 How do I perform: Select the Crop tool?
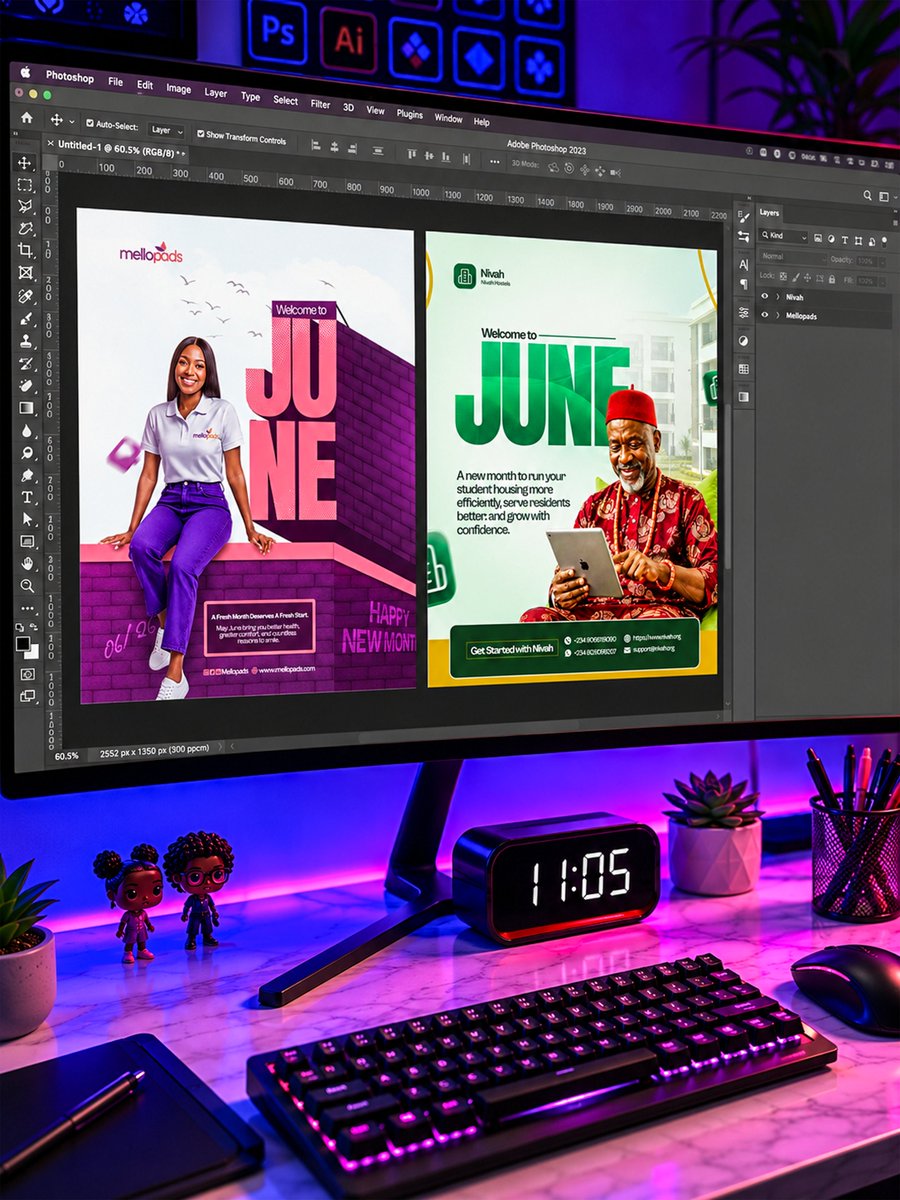click(24, 250)
